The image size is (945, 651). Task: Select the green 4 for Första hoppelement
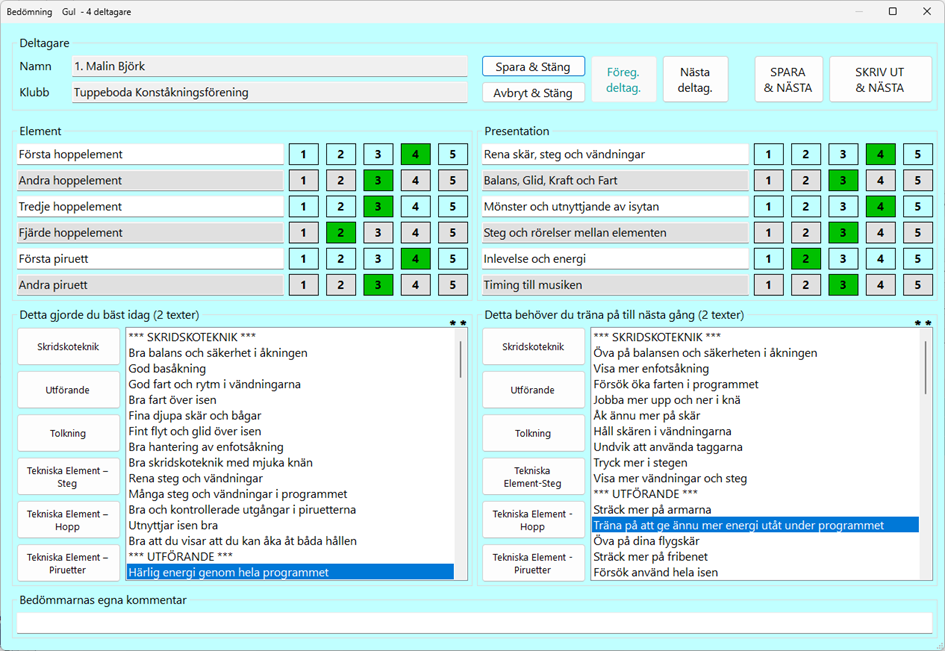[415, 154]
